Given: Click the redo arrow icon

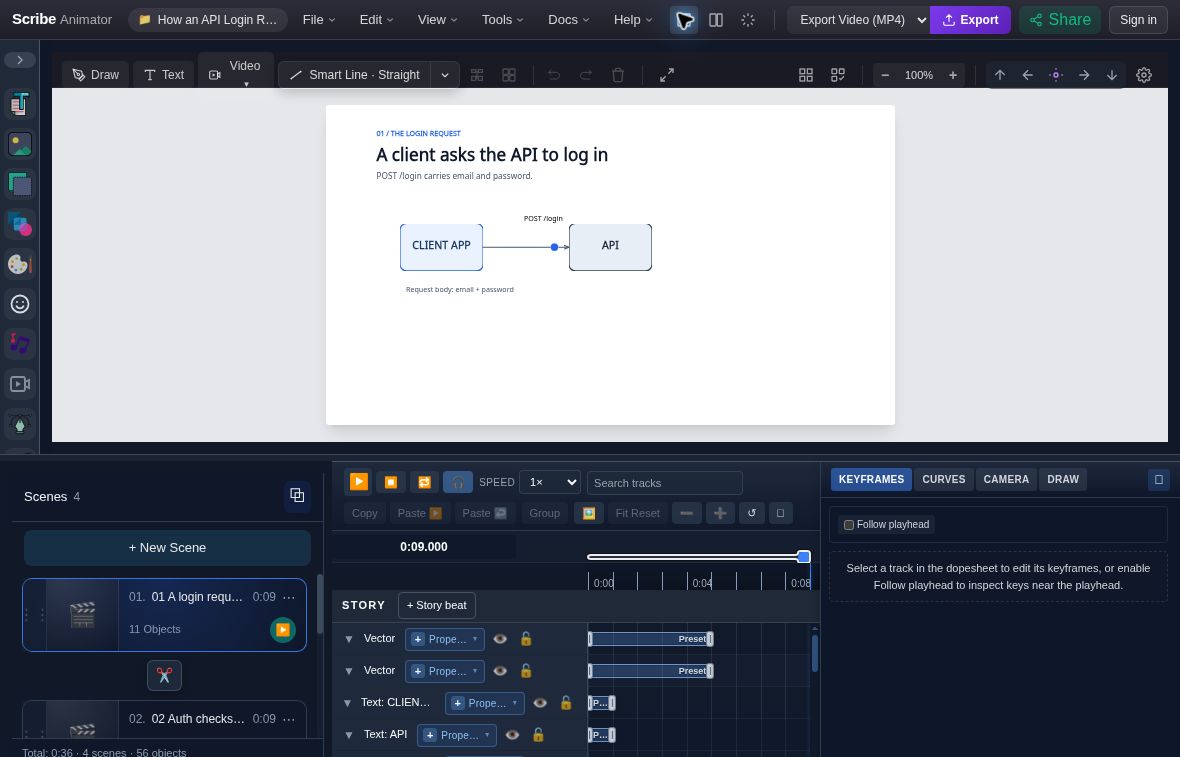Looking at the screenshot, I should [585, 75].
